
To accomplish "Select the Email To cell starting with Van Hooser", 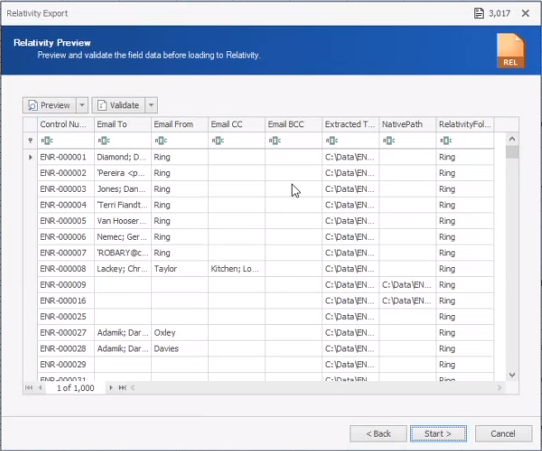I will [123, 221].
